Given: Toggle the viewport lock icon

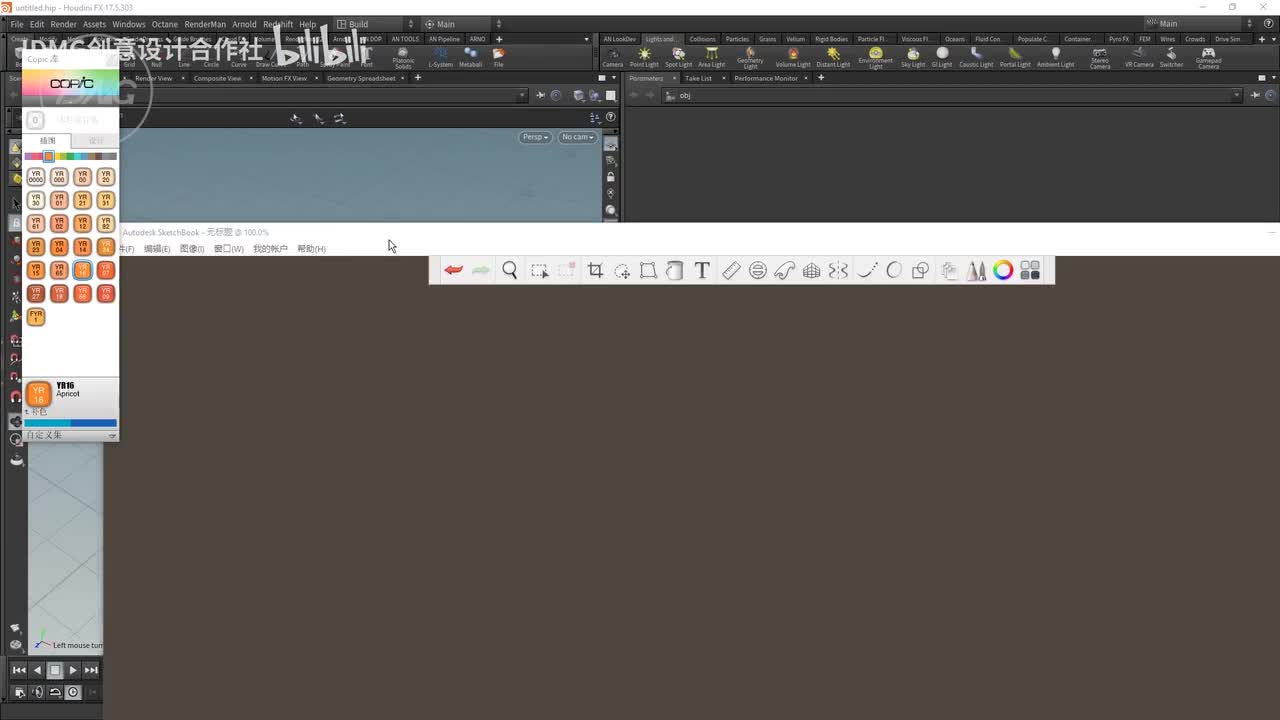Looking at the screenshot, I should (611, 177).
